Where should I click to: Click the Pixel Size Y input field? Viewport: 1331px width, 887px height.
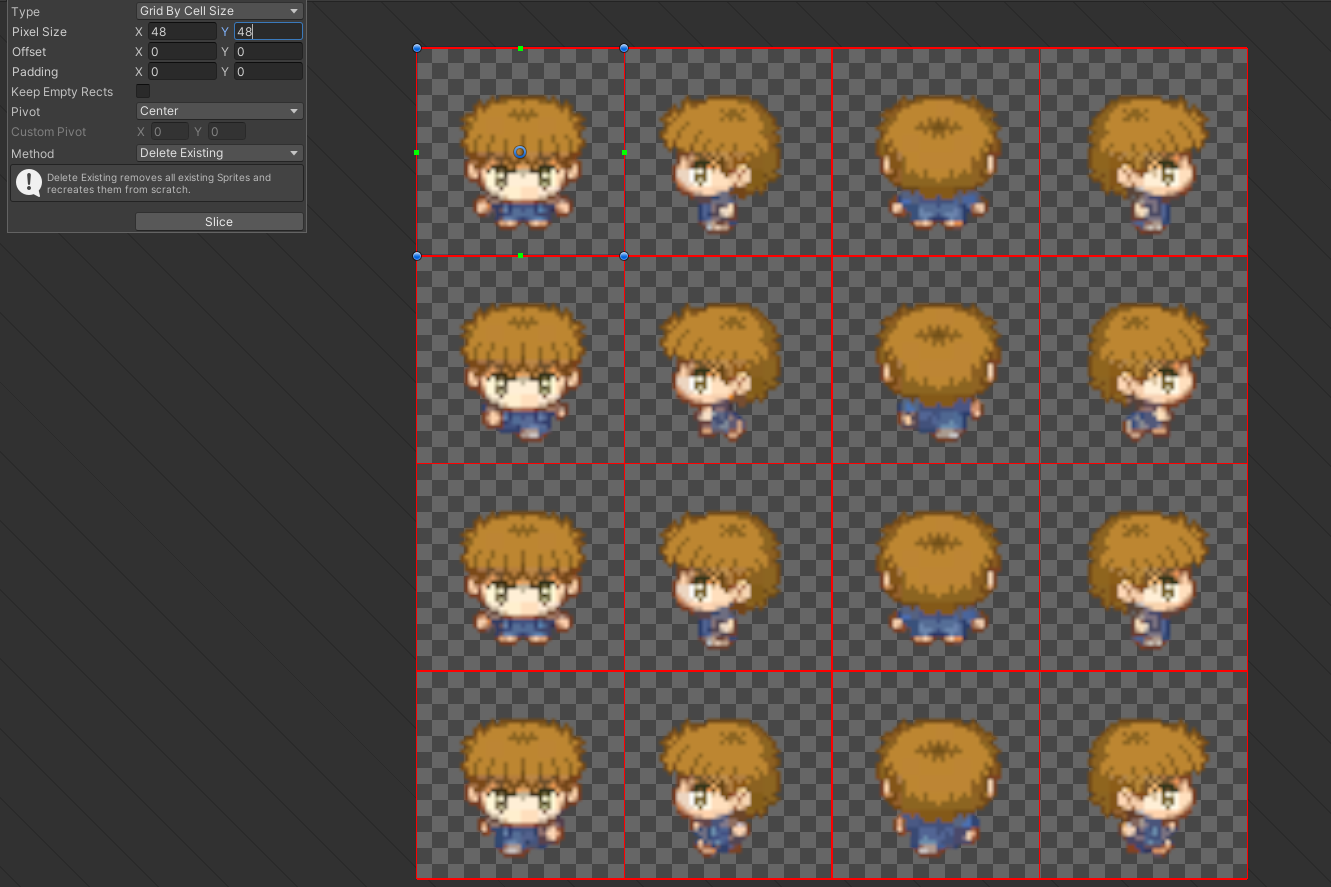(268, 32)
